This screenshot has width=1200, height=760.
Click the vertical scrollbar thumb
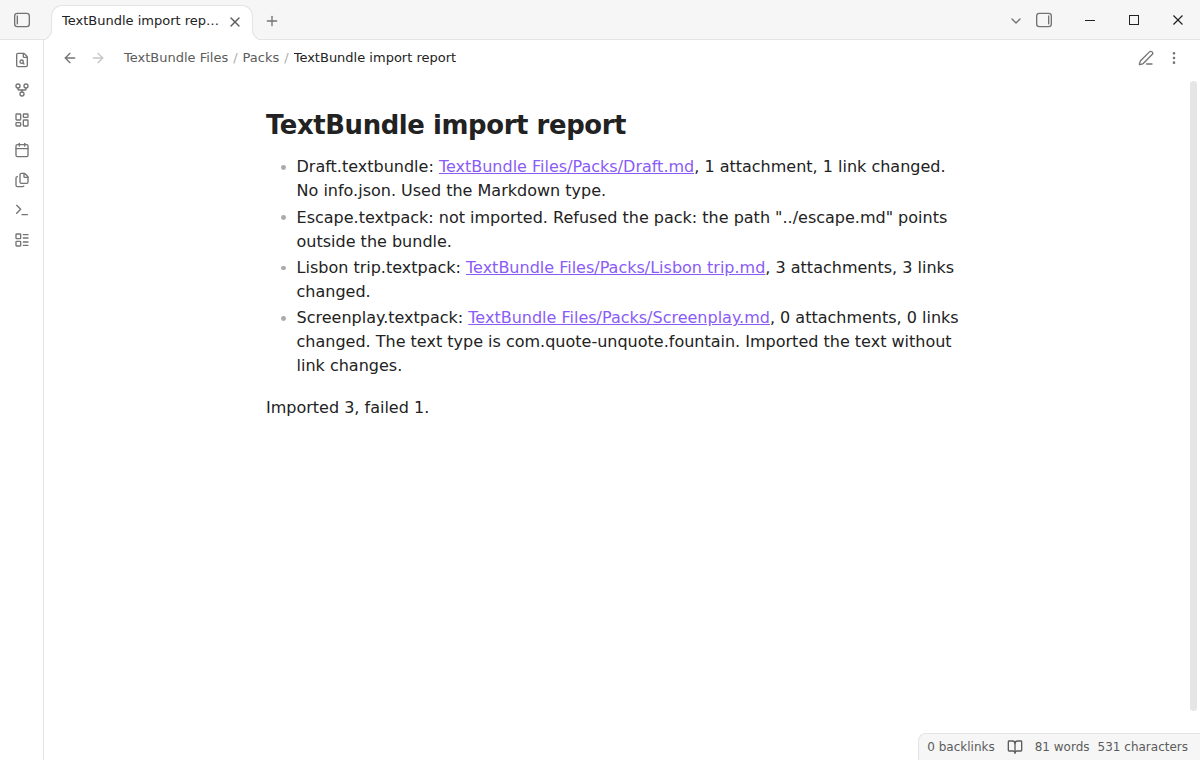(x=1193, y=395)
